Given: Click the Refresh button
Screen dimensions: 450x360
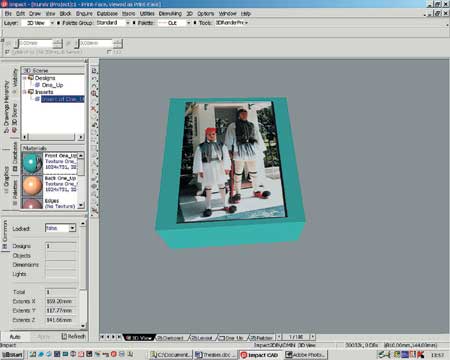Looking at the screenshot, I should 74,336.
